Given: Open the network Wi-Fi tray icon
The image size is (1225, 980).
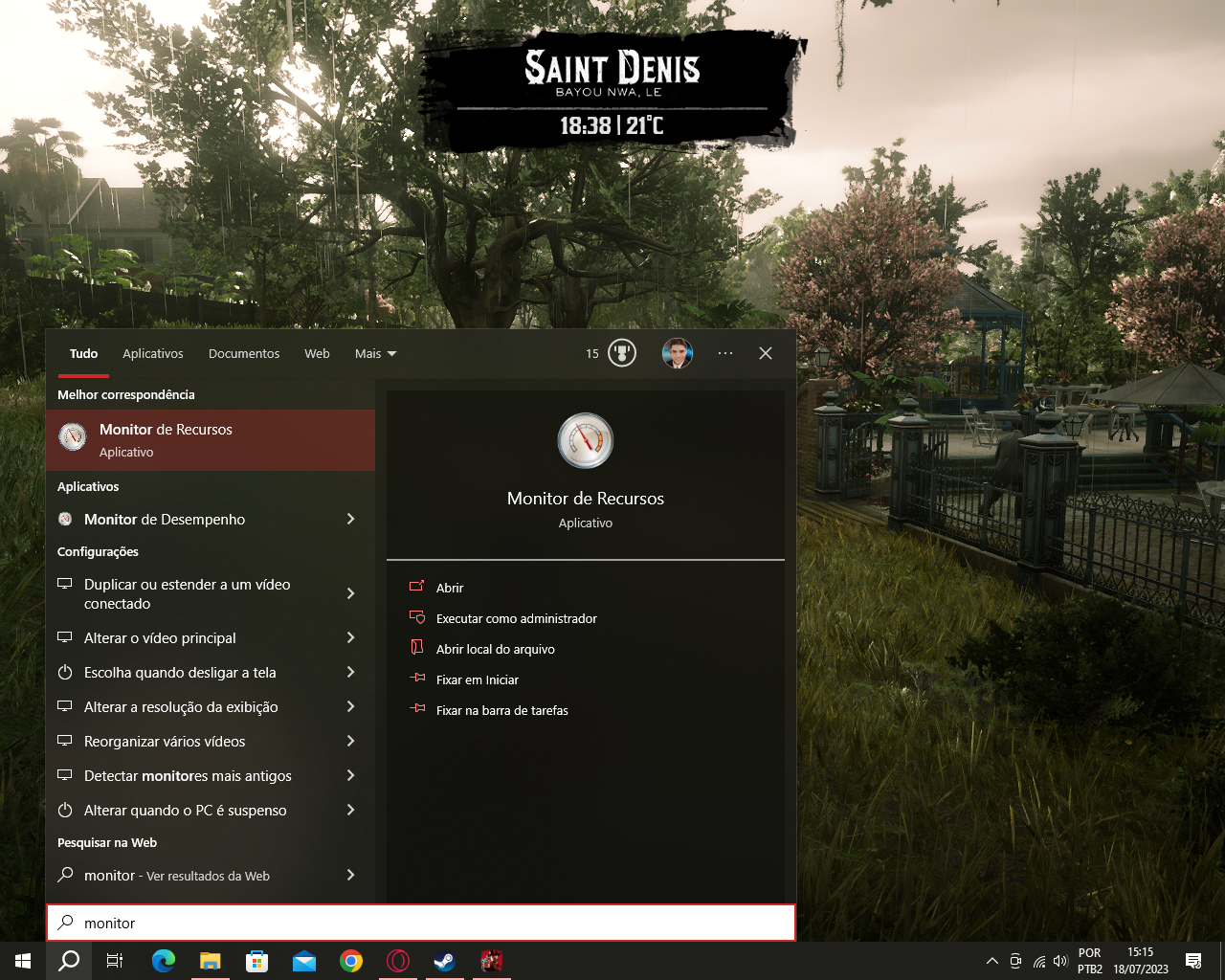Looking at the screenshot, I should [1038, 961].
